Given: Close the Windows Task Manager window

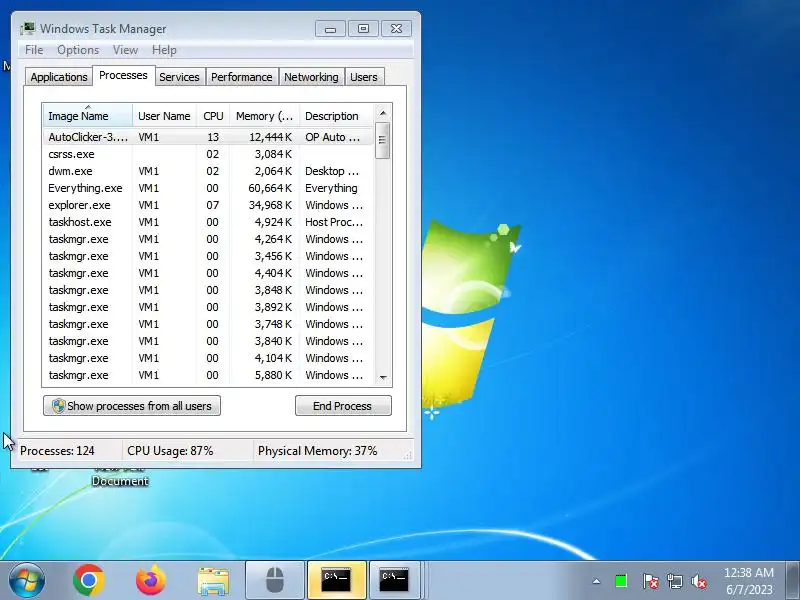Looking at the screenshot, I should [396, 29].
